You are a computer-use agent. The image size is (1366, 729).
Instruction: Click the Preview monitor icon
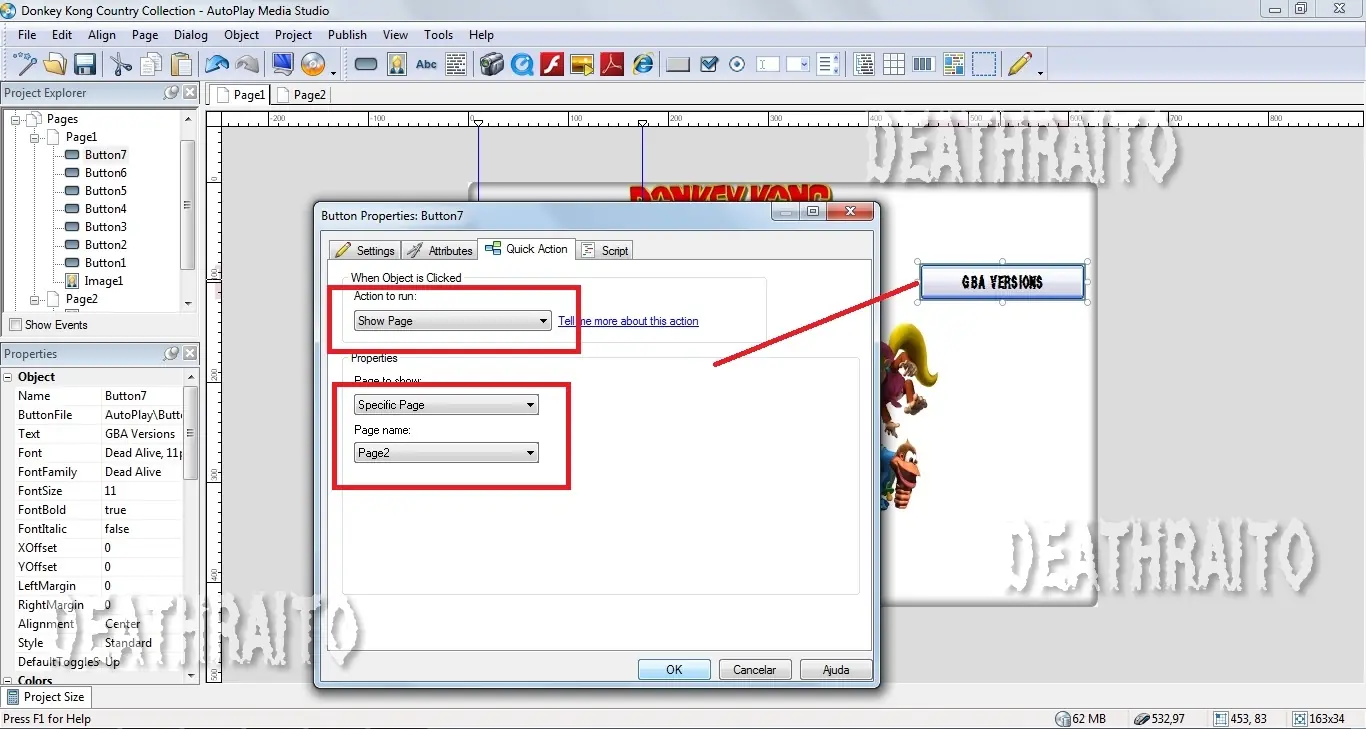click(282, 65)
